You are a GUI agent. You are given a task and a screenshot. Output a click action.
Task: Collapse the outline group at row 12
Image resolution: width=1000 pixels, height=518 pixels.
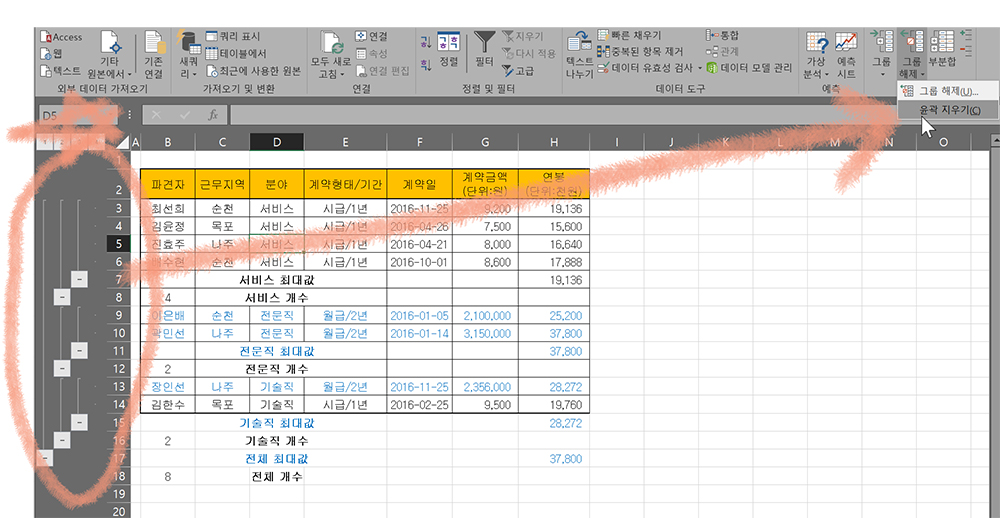(61, 367)
